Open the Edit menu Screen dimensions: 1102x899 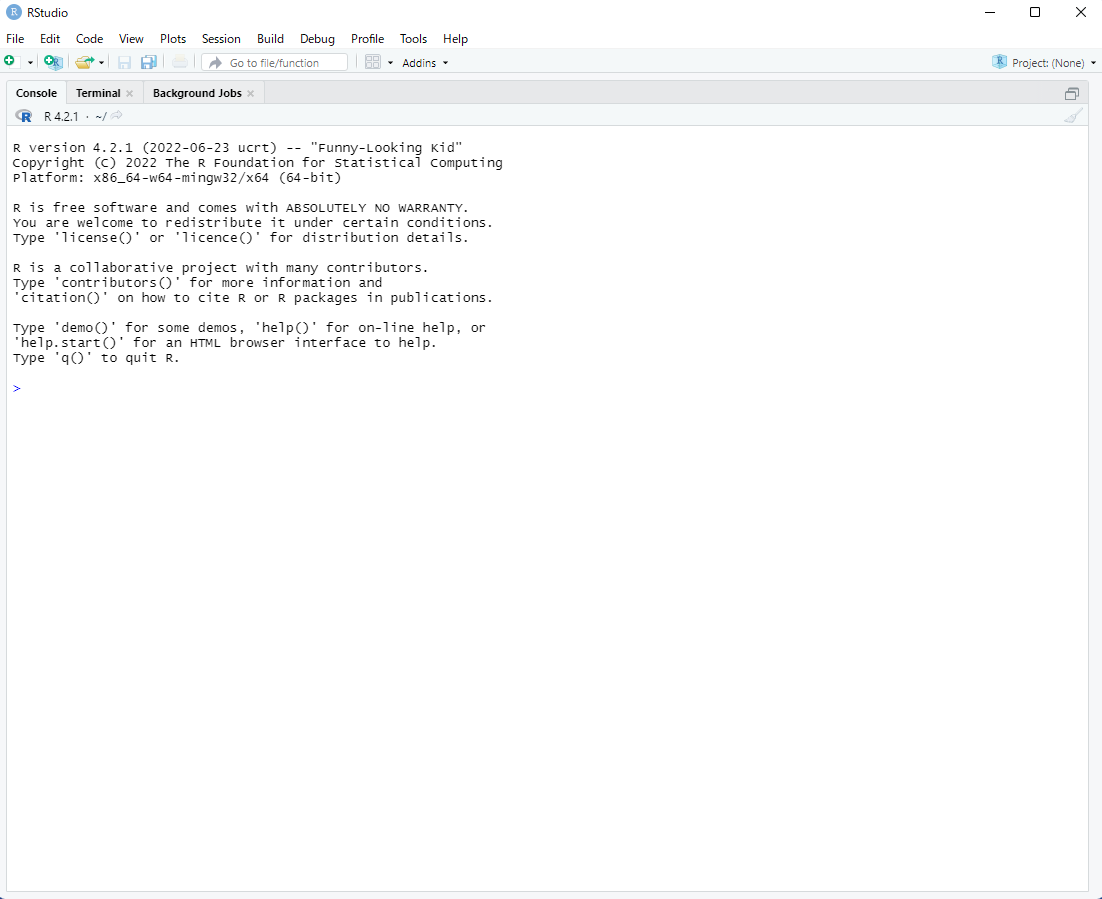[50, 39]
